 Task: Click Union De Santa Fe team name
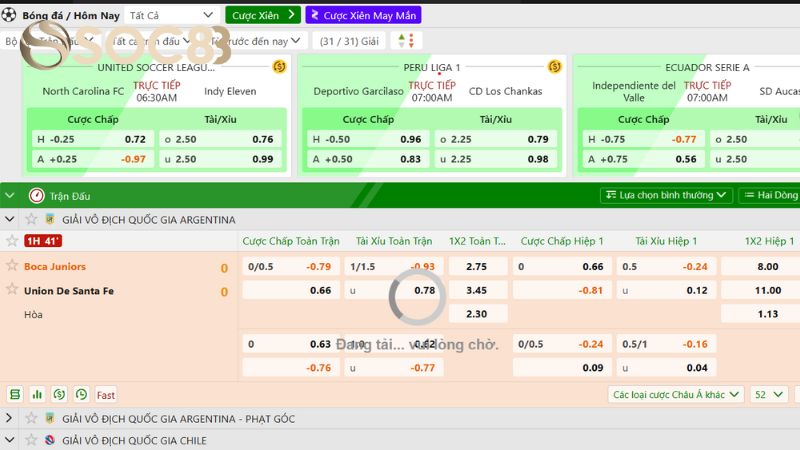(x=69, y=291)
